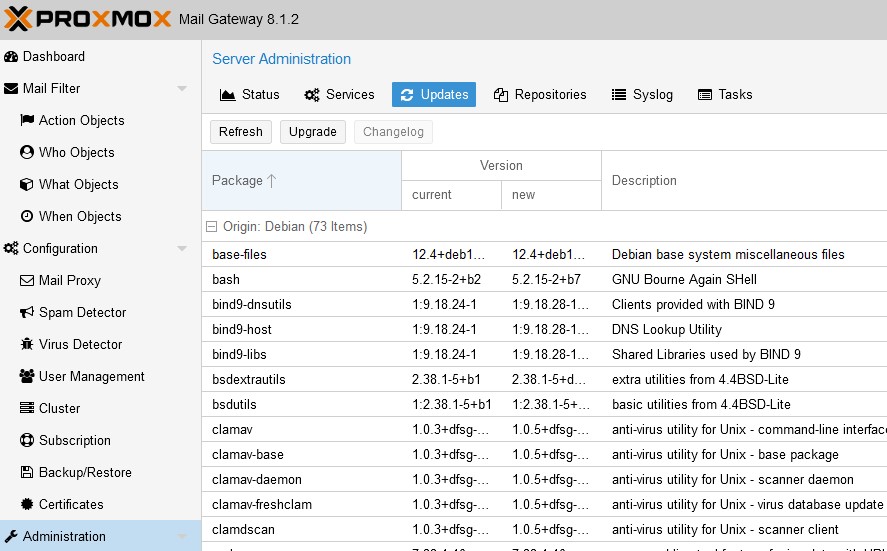Click the Syslog tab list icon

(619, 94)
